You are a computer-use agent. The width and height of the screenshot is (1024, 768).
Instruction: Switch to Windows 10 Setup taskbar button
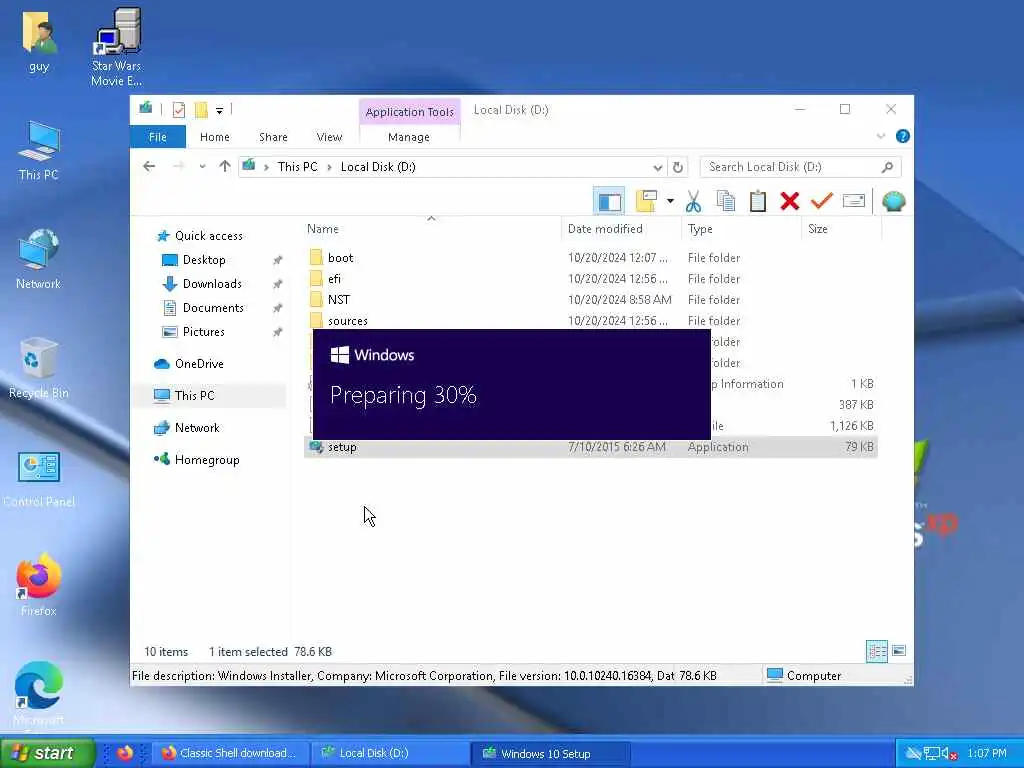pyautogui.click(x=550, y=754)
